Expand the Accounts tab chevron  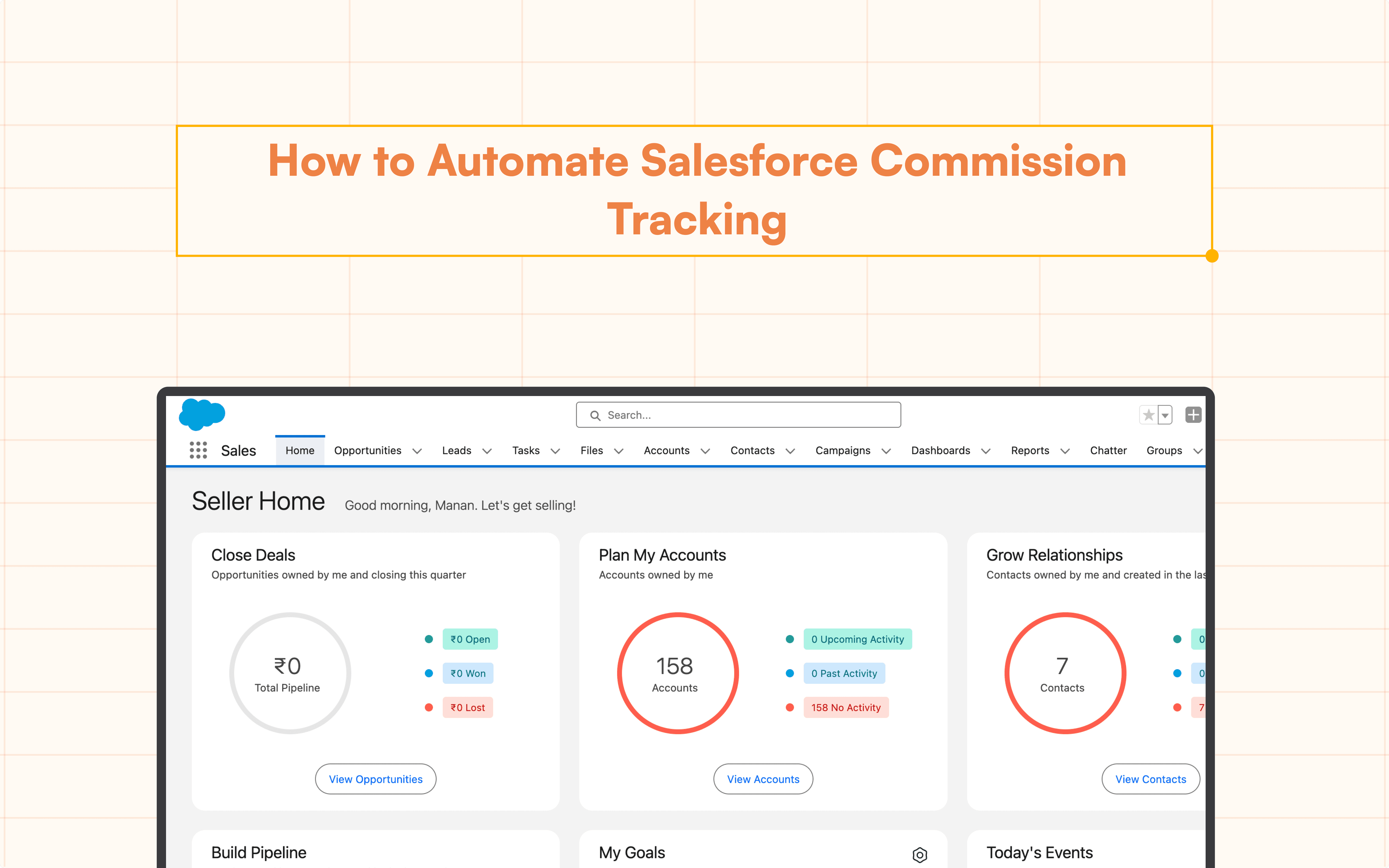pyautogui.click(x=705, y=451)
